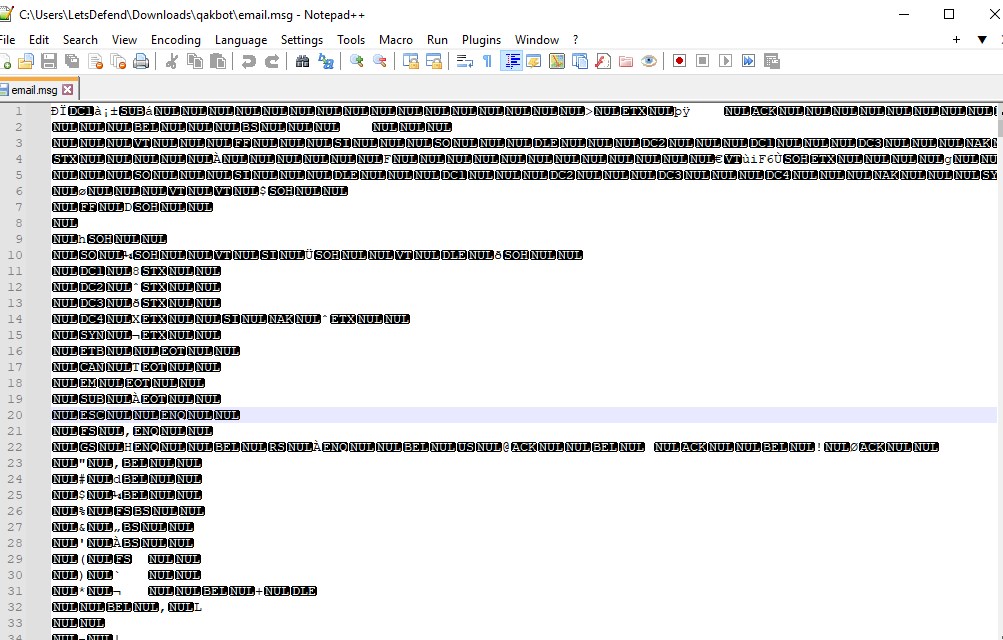Open the File menu
Viewport: 1003px width, 640px height.
pos(7,40)
